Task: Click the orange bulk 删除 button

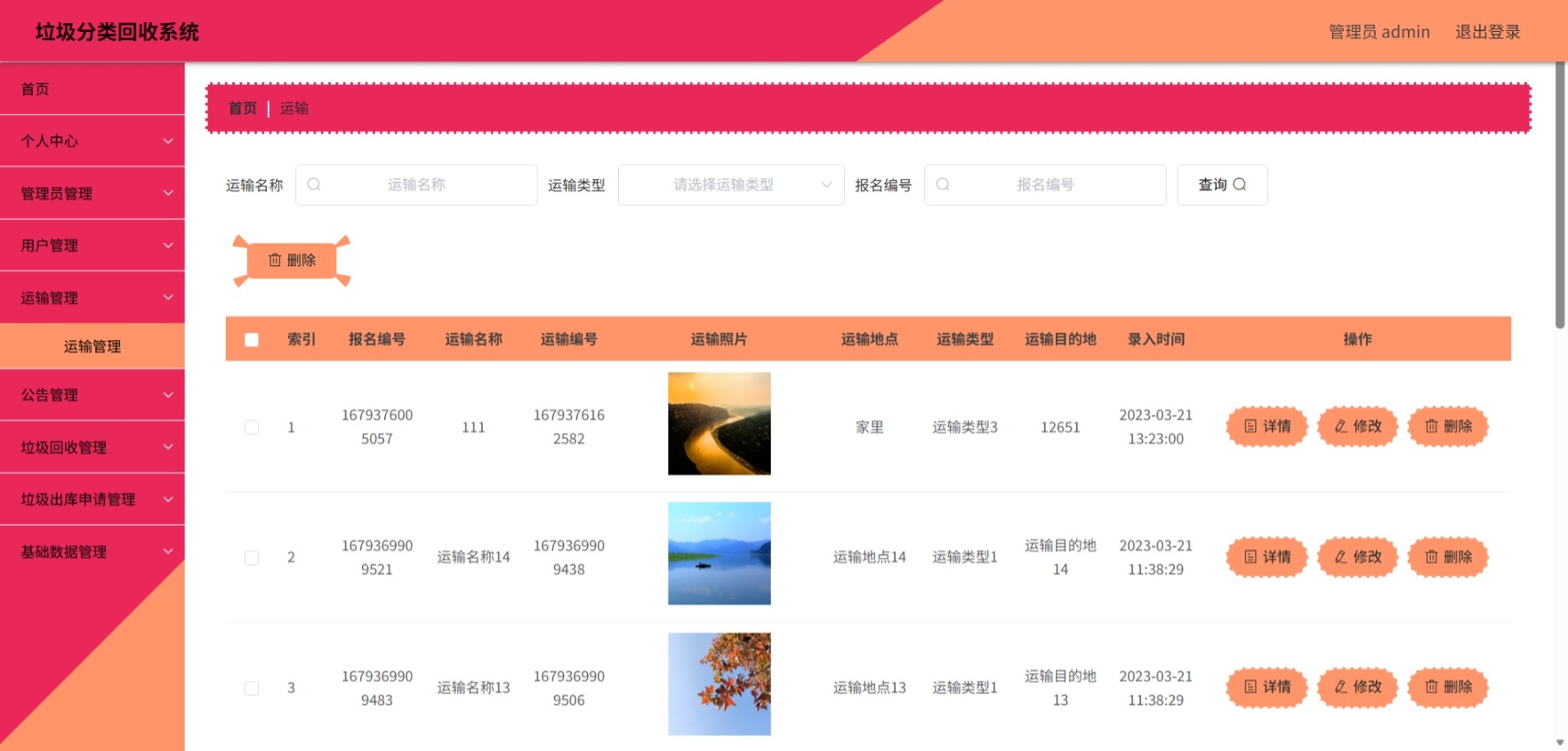Action: 292,261
